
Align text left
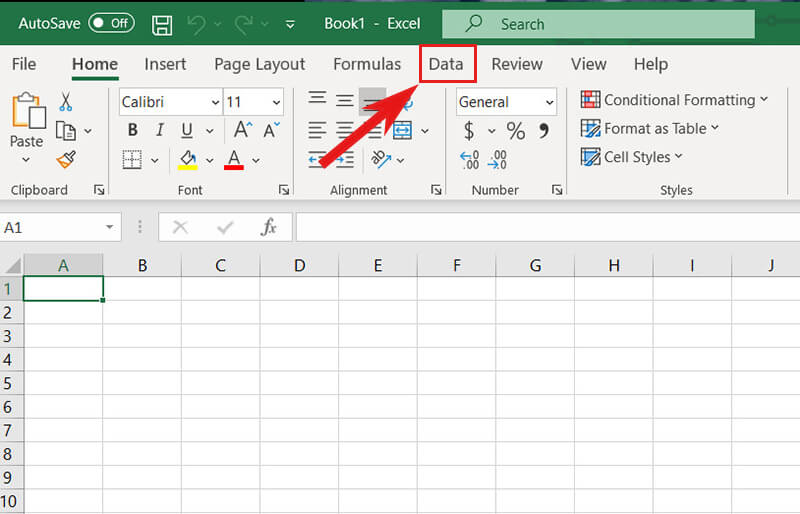(317, 130)
